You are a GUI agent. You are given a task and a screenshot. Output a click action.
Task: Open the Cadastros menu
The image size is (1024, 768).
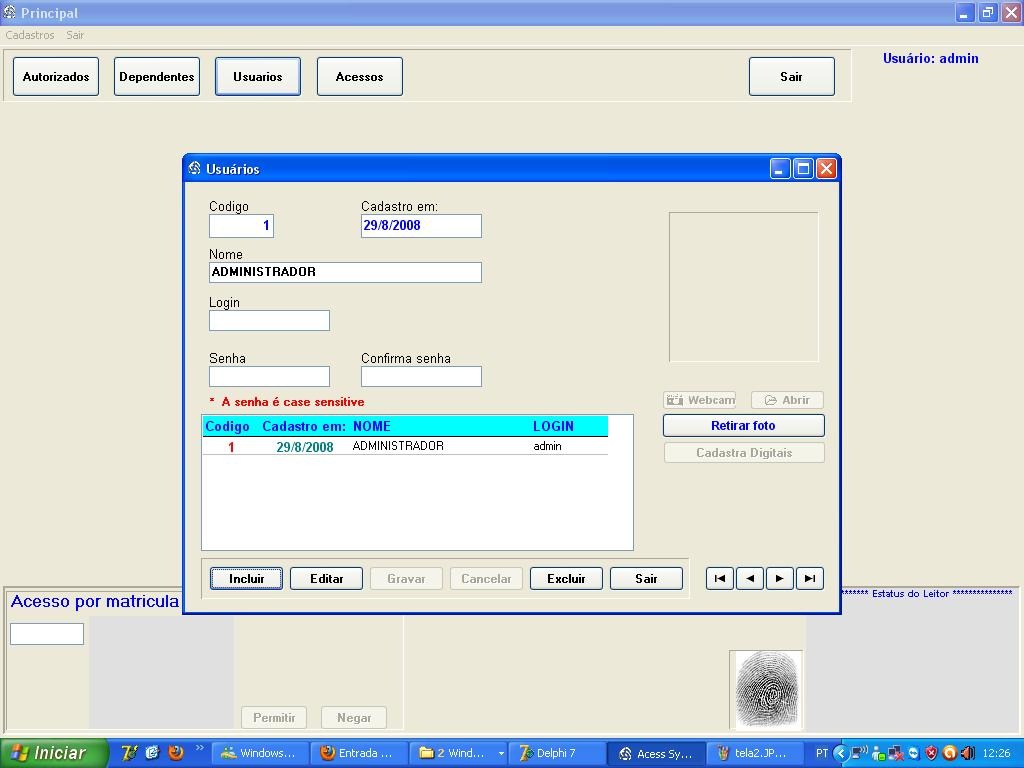(29, 35)
